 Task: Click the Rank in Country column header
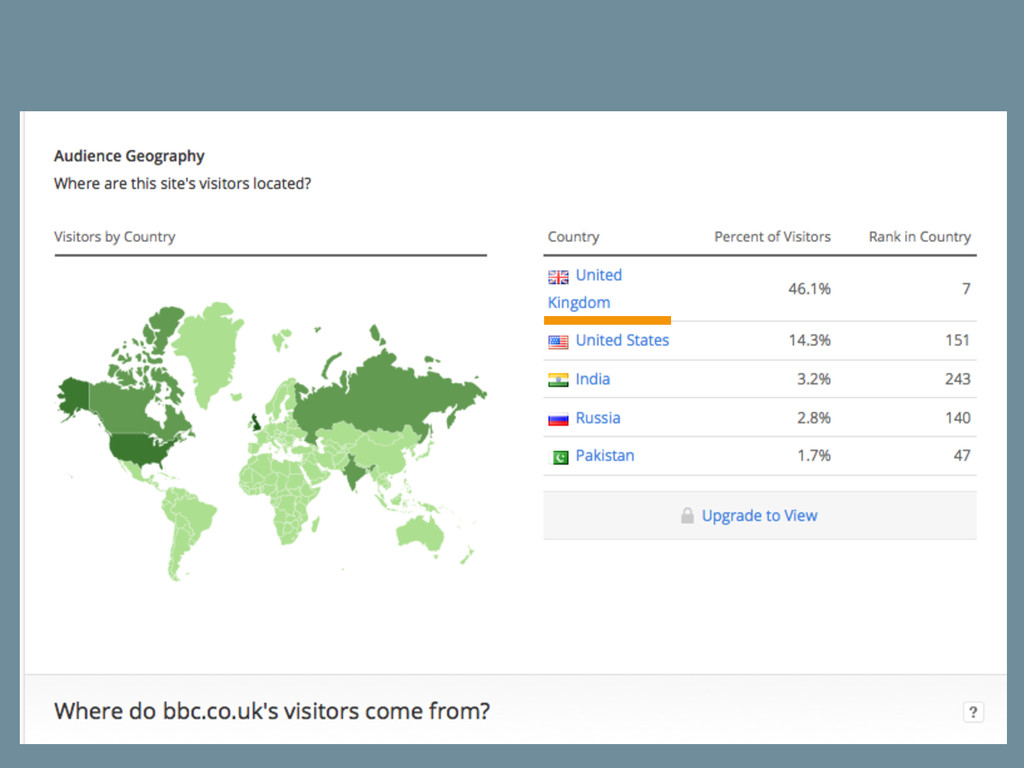coord(920,236)
